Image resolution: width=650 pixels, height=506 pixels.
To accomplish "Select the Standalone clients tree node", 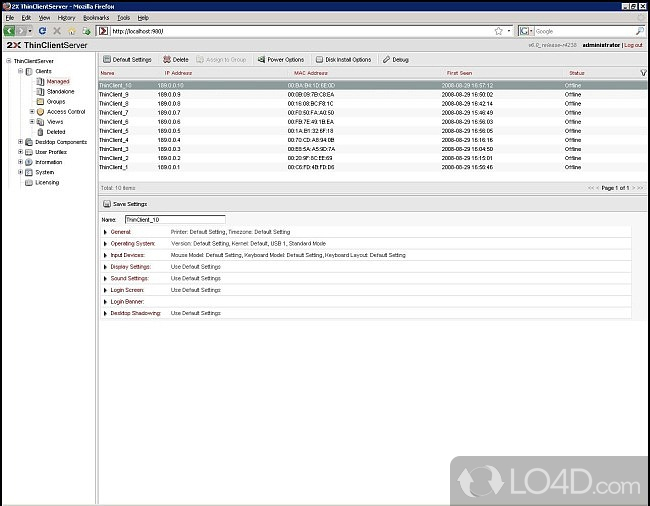I will 61,91.
